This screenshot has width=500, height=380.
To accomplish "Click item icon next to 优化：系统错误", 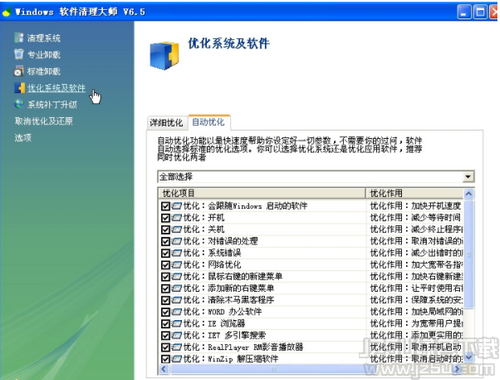I will point(177,253).
